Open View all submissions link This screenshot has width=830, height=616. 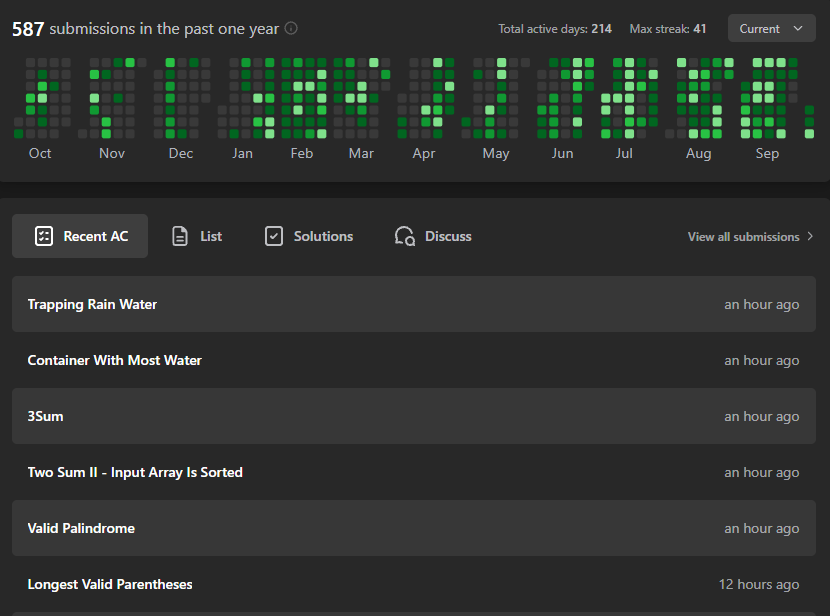click(x=750, y=237)
